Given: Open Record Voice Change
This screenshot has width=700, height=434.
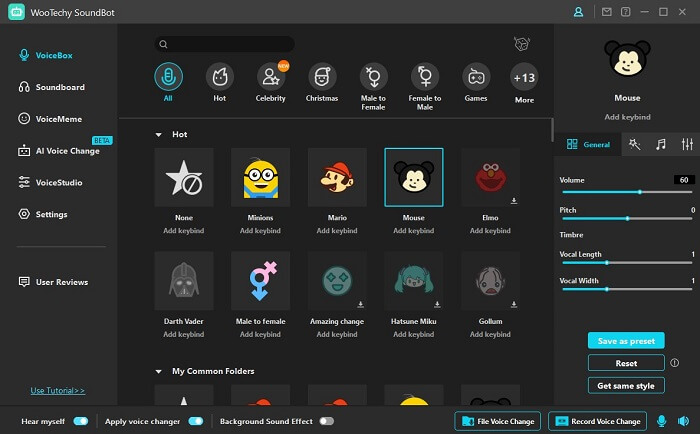Looking at the screenshot, I should pyautogui.click(x=597, y=421).
